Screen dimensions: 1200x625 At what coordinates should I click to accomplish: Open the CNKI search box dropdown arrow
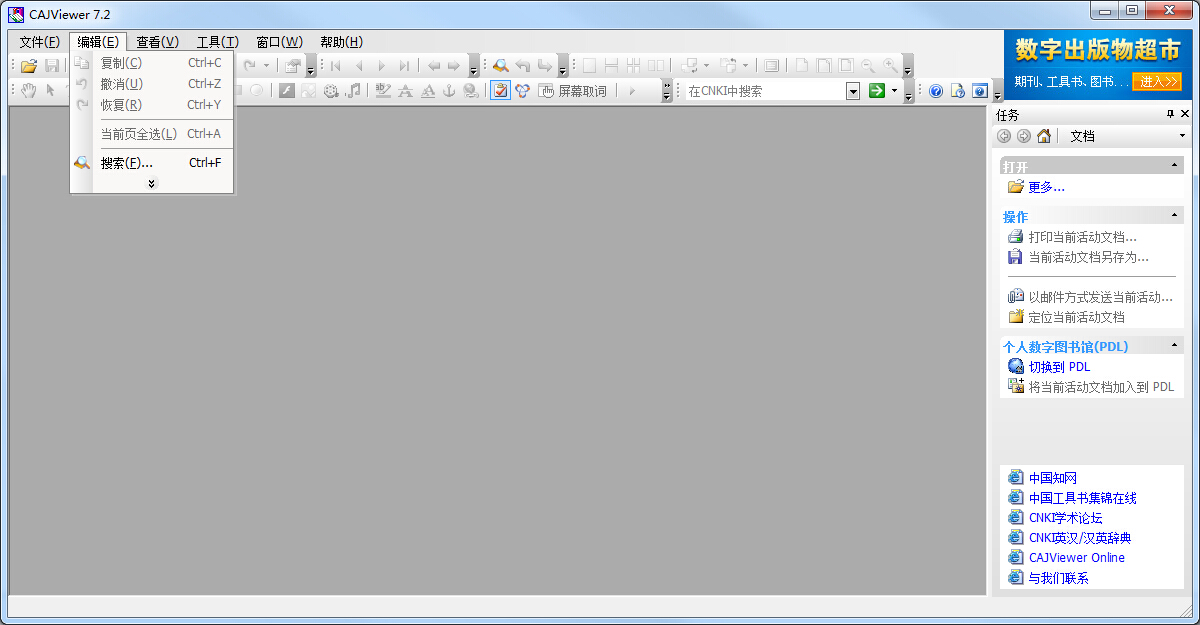[853, 91]
